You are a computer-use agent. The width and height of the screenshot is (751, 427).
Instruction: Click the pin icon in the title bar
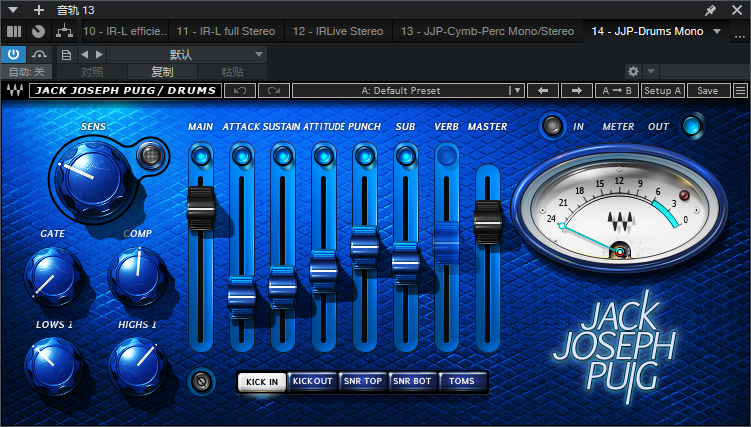pos(710,9)
